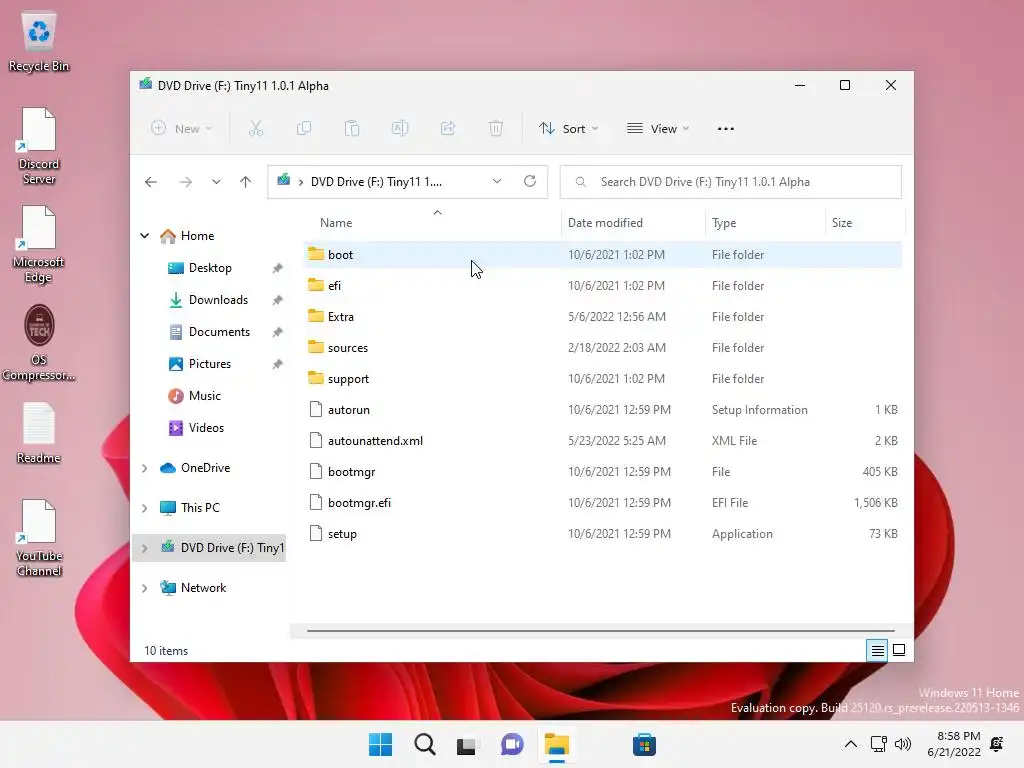This screenshot has height=768, width=1024.
Task: Click the network tray icon
Action: coord(879,744)
